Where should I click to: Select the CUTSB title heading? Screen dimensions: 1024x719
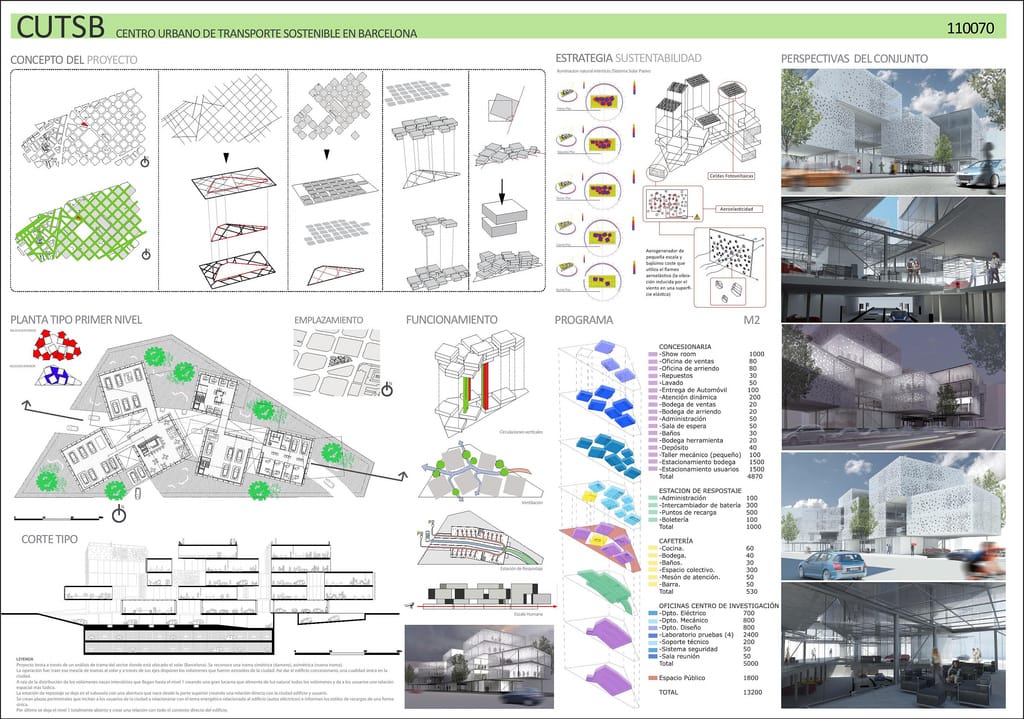60,27
